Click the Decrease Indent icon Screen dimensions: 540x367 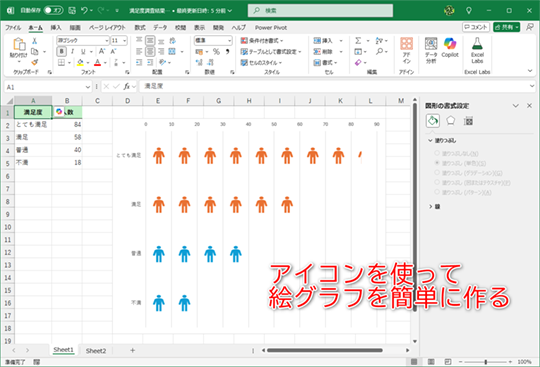[139, 62]
